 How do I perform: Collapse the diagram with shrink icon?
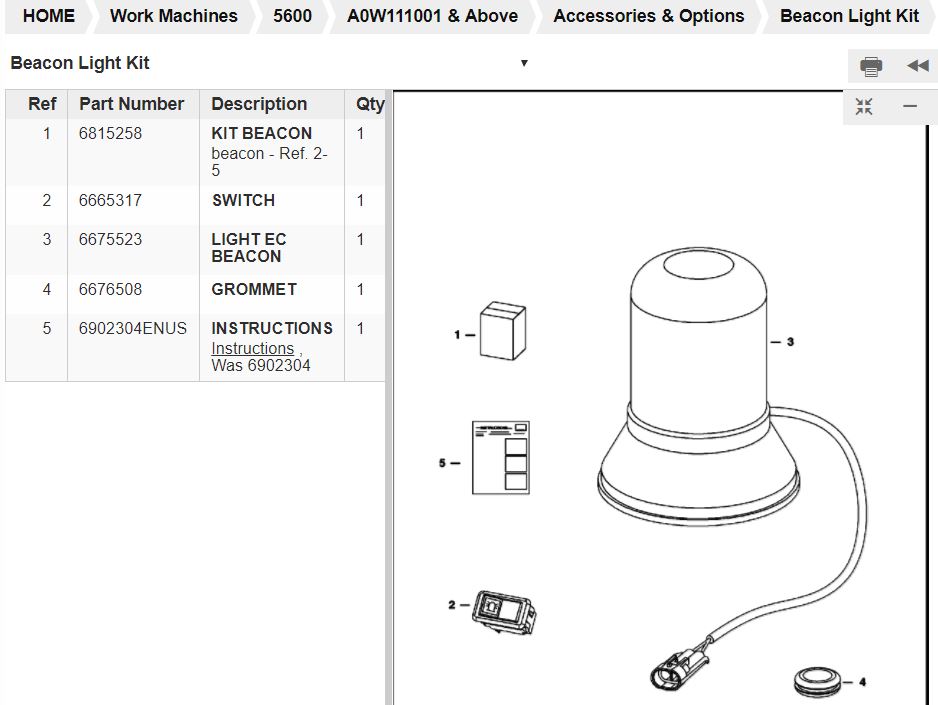(864, 106)
